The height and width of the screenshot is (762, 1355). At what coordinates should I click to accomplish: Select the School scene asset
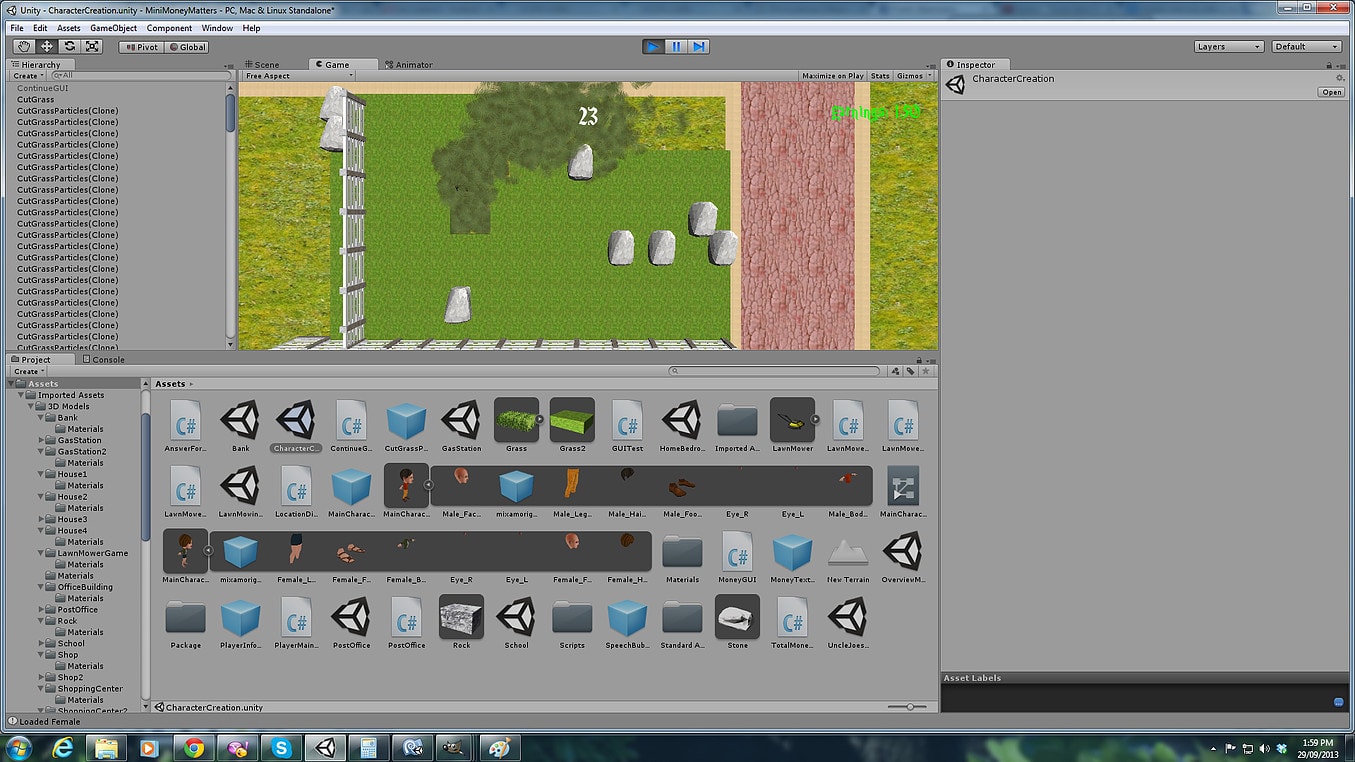pyautogui.click(x=516, y=624)
